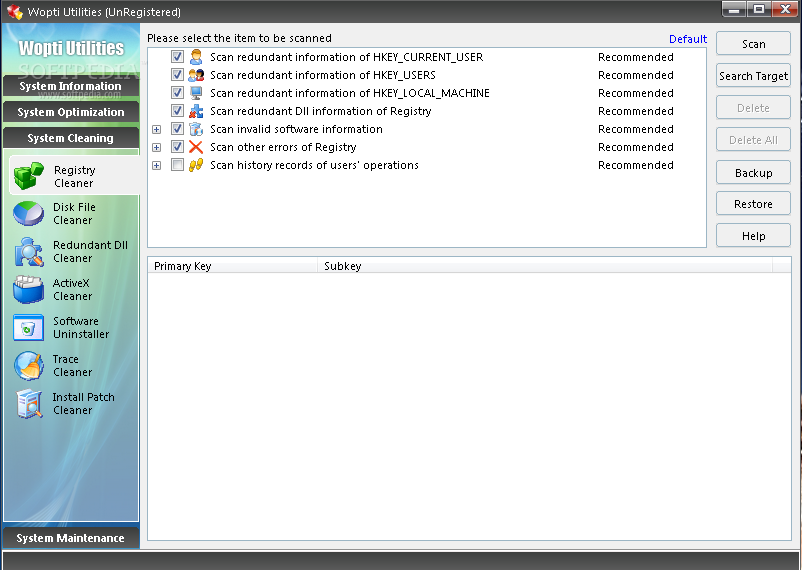This screenshot has width=802, height=570.
Task: Select 'Scan other errors of Registry' text
Action: (x=283, y=147)
